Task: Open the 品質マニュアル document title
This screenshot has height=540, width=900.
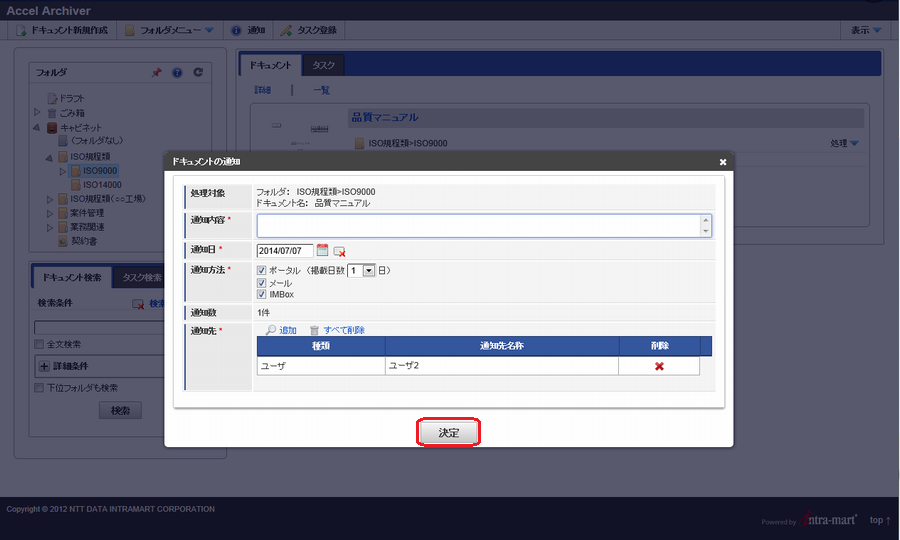Action: pos(385,118)
